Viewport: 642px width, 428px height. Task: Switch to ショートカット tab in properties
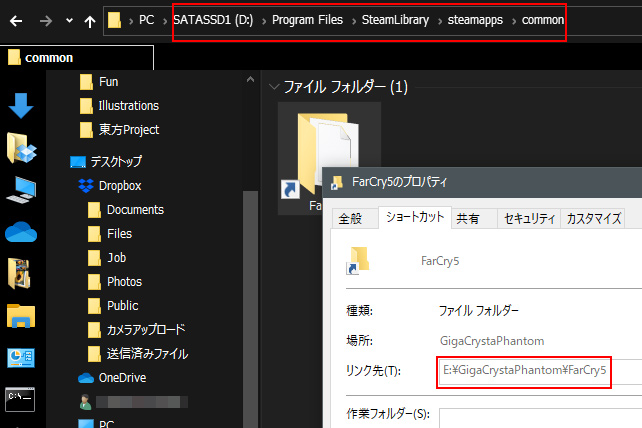tap(415, 217)
